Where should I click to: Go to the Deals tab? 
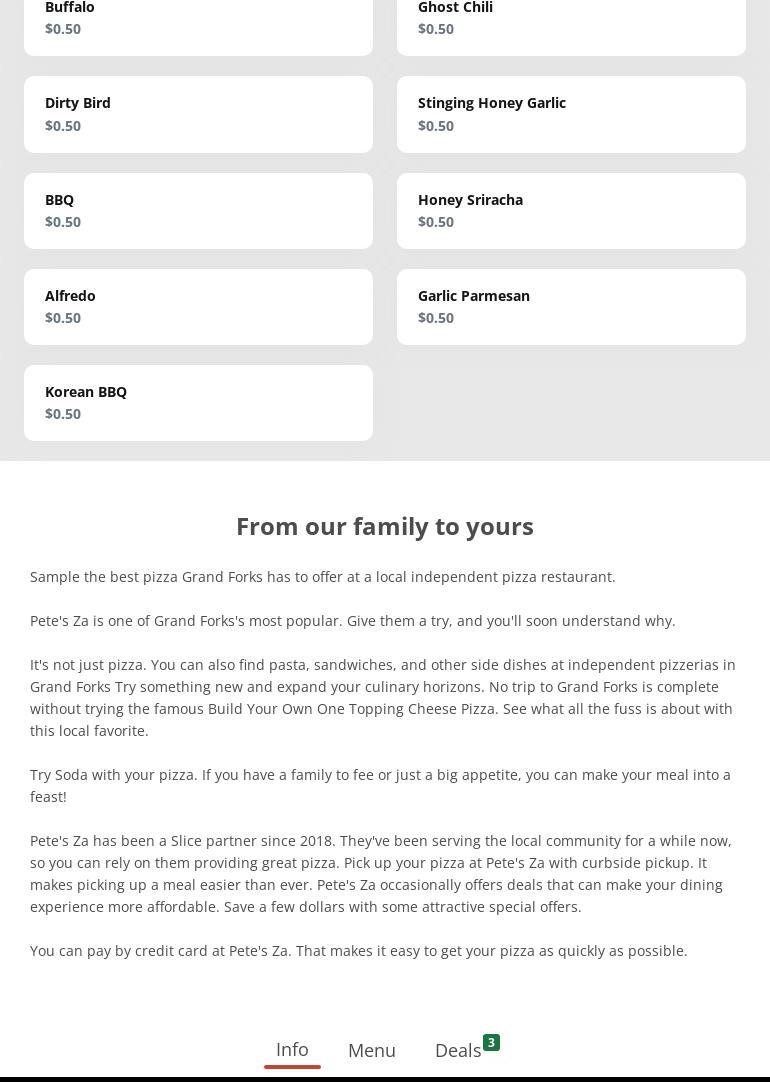pyautogui.click(x=458, y=1050)
